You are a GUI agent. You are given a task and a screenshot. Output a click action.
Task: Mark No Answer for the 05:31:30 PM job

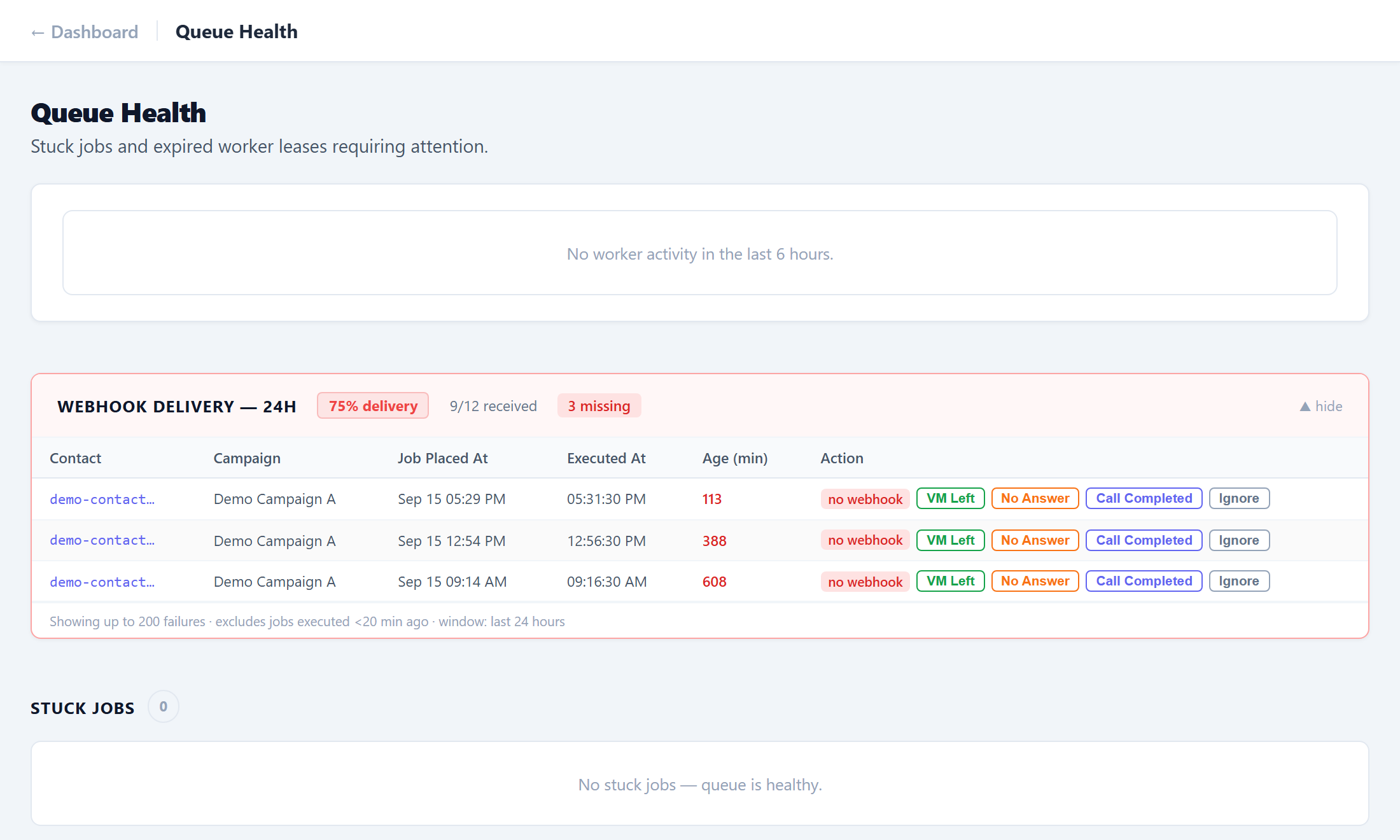pos(1035,498)
